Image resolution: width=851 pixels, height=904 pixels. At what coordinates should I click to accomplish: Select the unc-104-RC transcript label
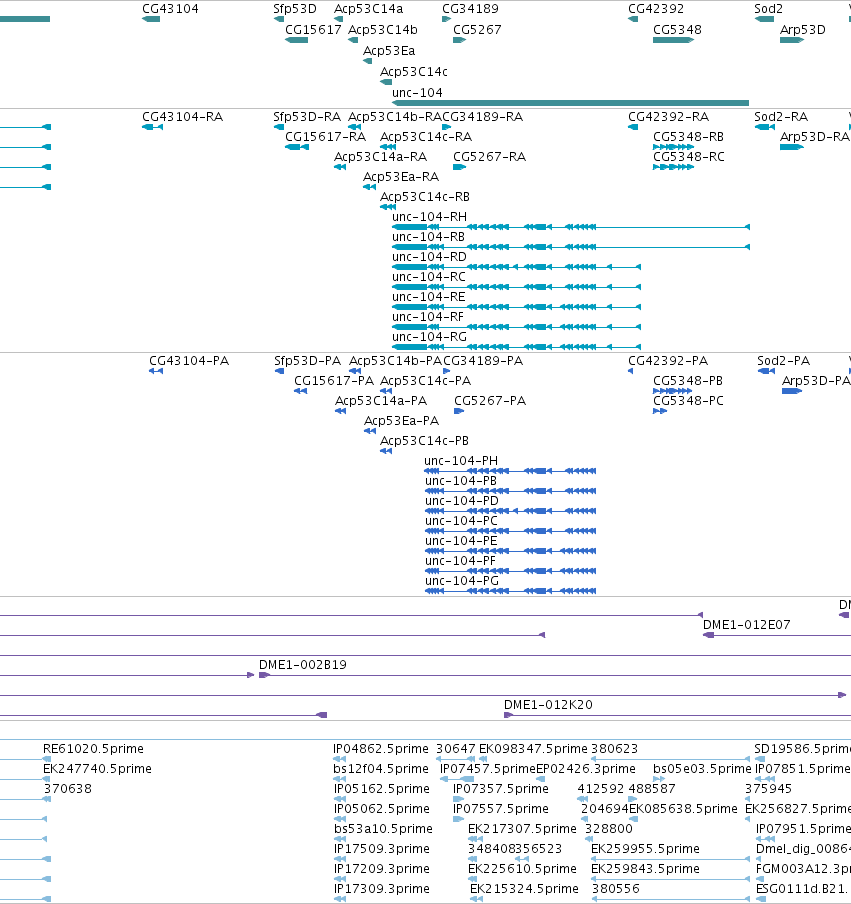428,277
